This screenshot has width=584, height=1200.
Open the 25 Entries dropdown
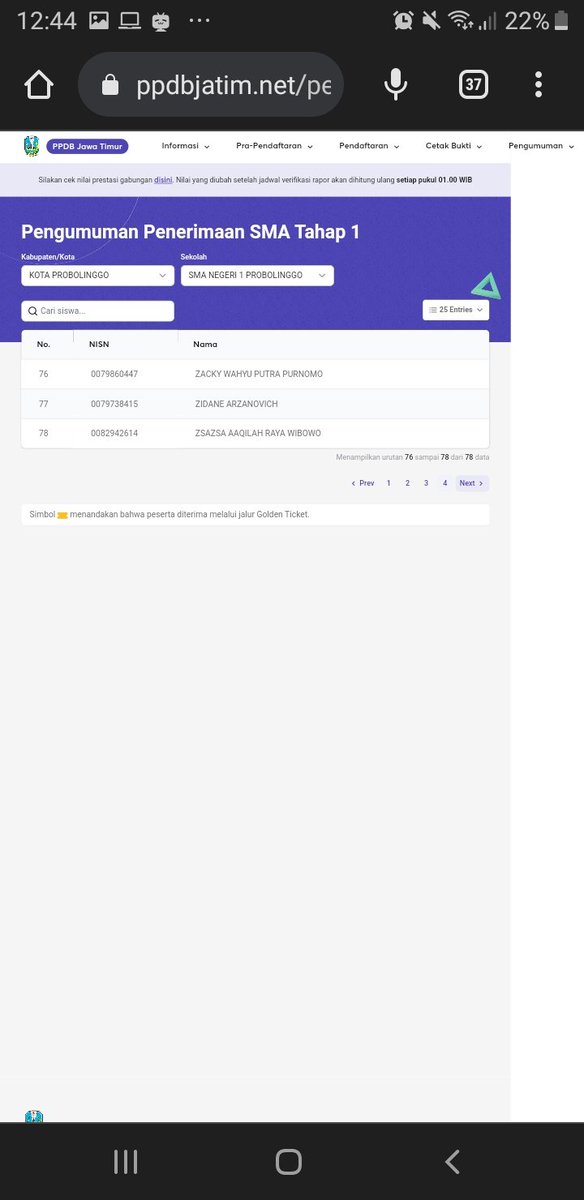pyautogui.click(x=456, y=310)
